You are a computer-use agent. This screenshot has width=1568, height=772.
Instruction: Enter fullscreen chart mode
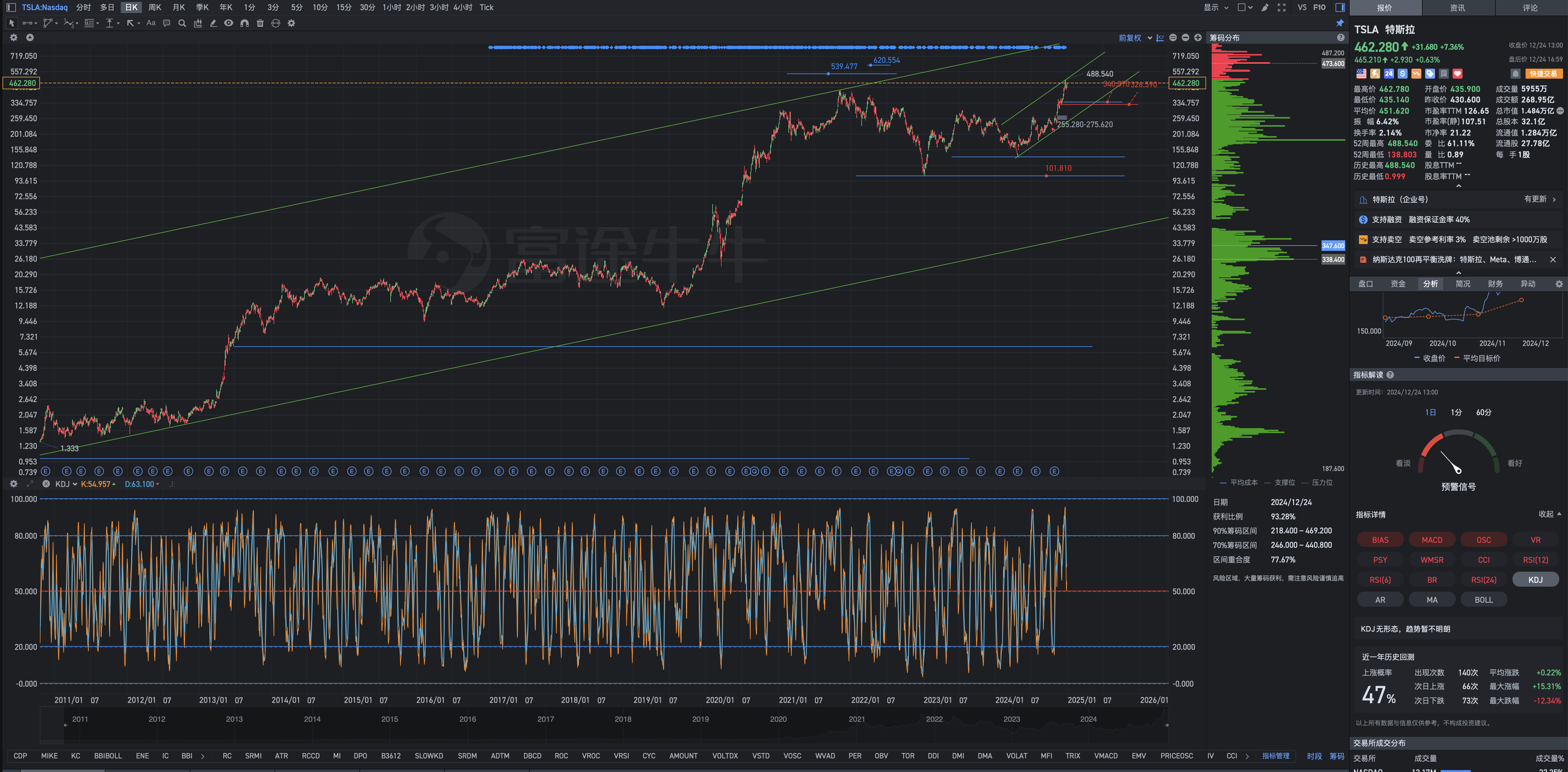[1281, 7]
